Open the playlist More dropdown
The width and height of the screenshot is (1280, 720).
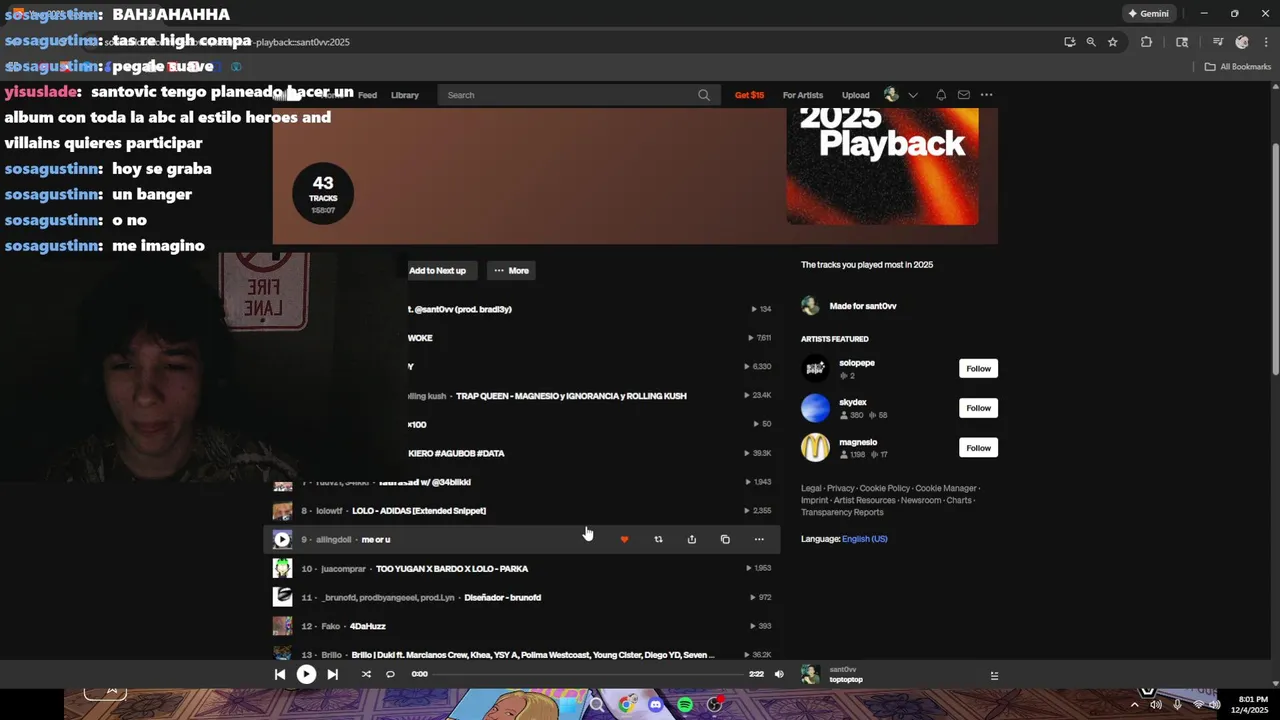511,271
